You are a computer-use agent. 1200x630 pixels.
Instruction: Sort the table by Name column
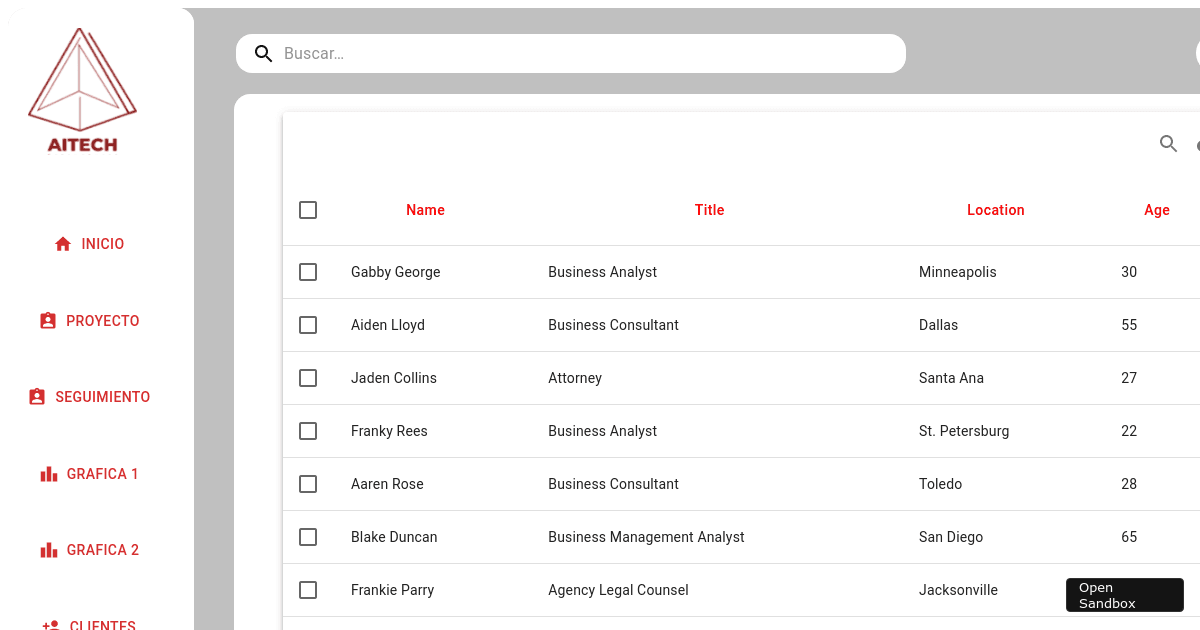pos(425,210)
